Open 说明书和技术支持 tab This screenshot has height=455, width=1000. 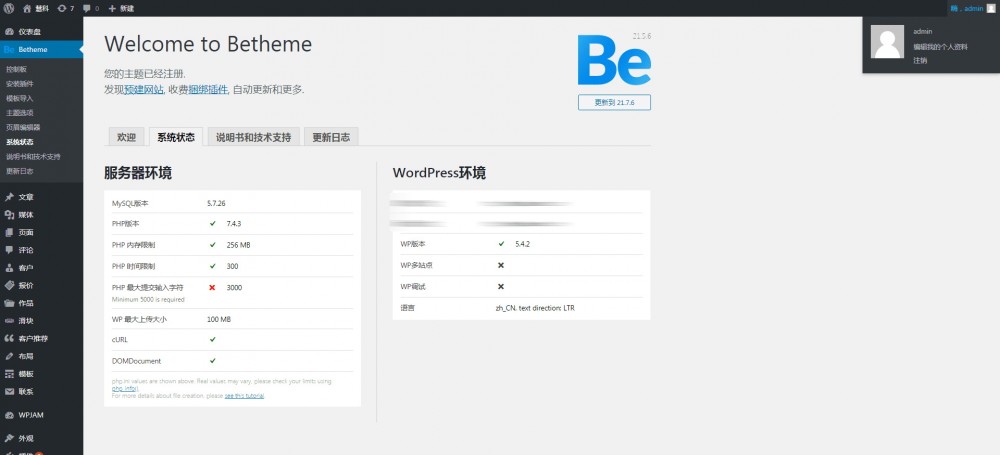click(x=253, y=137)
